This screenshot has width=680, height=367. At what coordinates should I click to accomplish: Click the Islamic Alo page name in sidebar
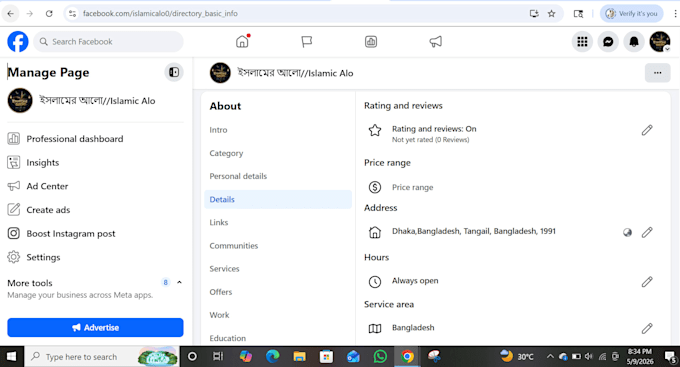point(97,101)
